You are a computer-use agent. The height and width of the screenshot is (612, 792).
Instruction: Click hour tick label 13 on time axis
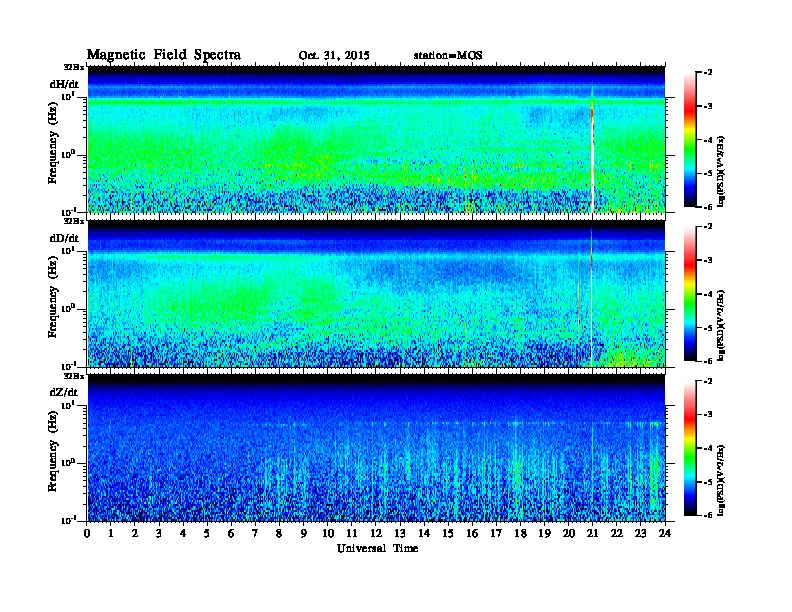[400, 533]
